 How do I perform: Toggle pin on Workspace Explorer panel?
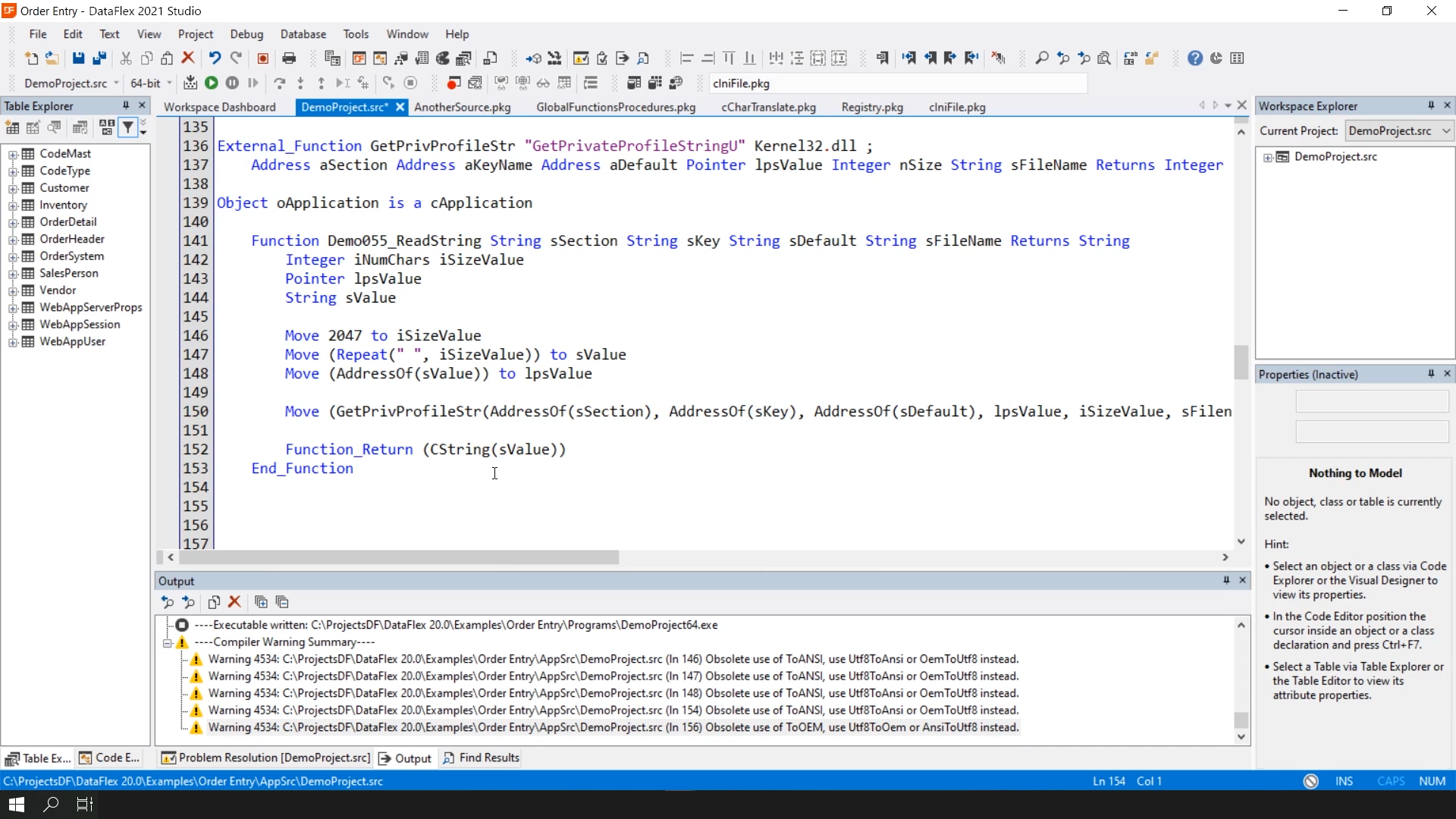(x=1431, y=105)
